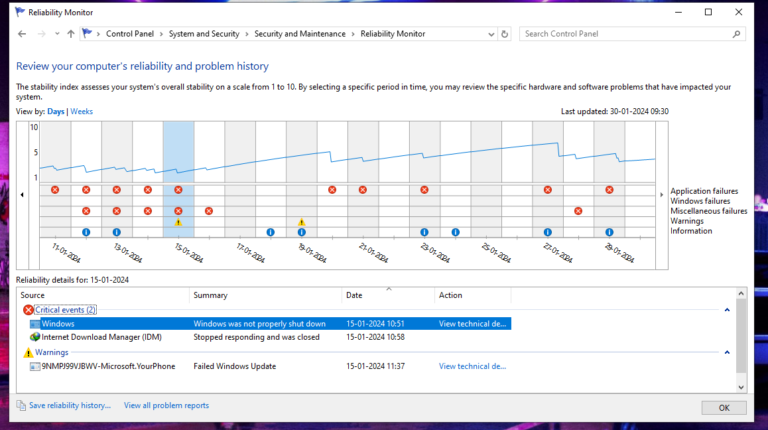Expand breadcrumb arrow after Security and Maintenance

(x=353, y=34)
